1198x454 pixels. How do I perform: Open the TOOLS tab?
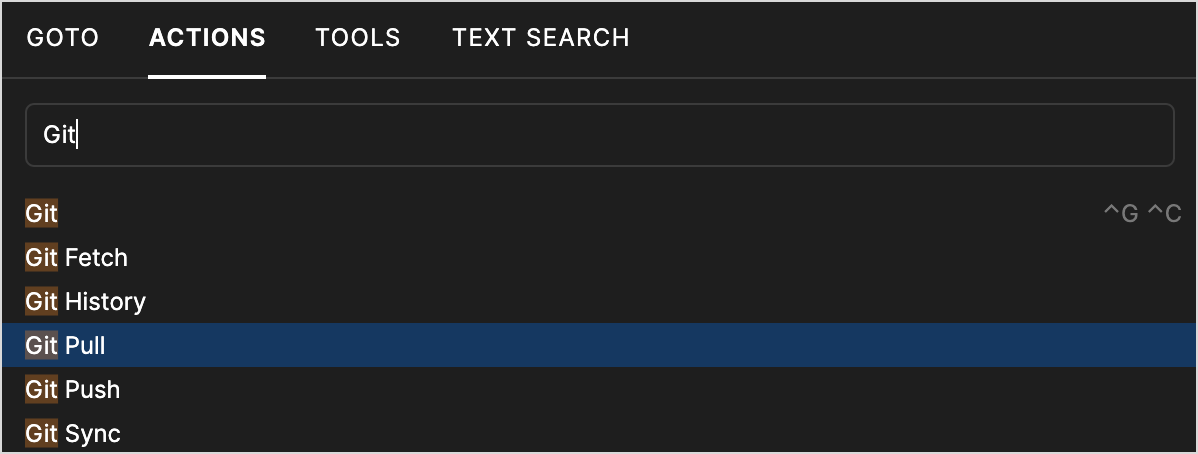pyautogui.click(x=358, y=38)
